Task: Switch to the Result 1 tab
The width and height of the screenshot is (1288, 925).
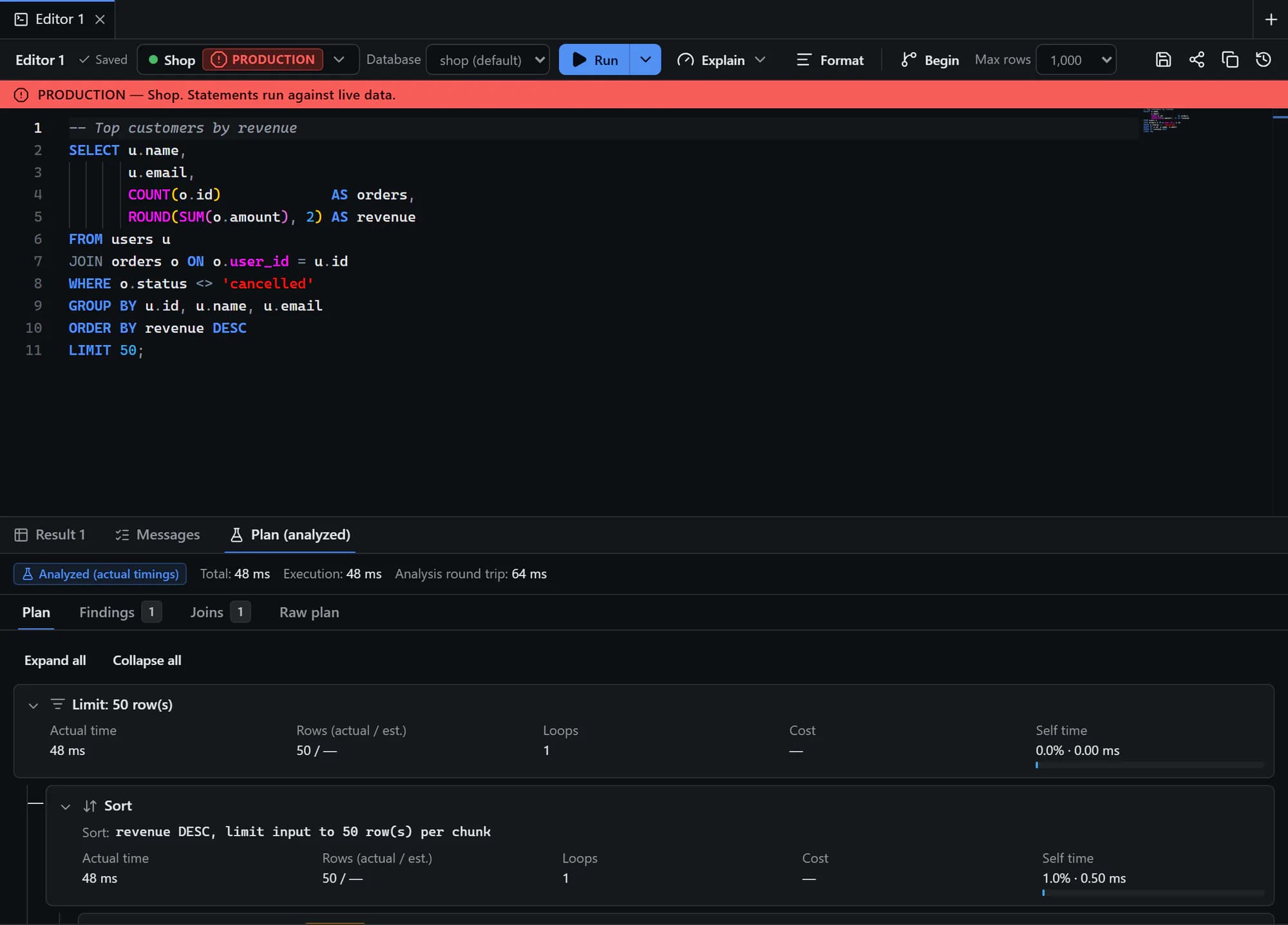Action: coord(50,535)
